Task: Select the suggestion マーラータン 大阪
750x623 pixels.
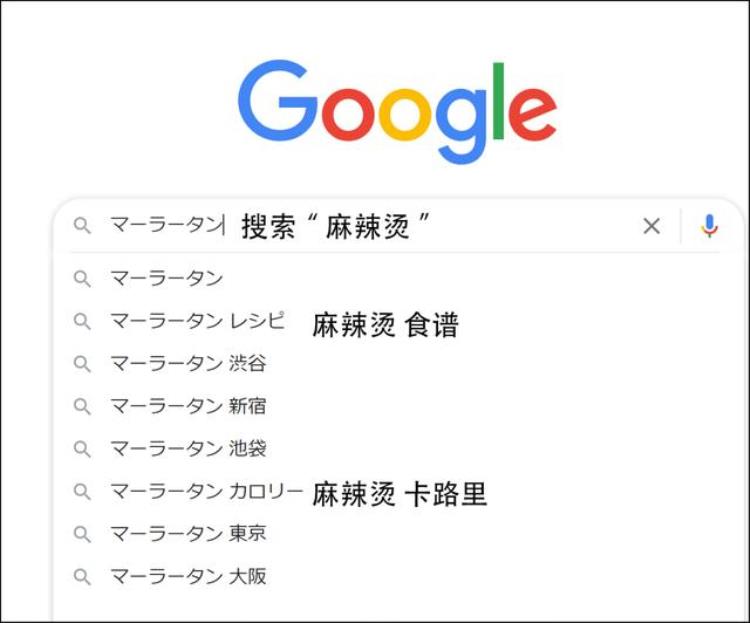Action: click(188, 577)
